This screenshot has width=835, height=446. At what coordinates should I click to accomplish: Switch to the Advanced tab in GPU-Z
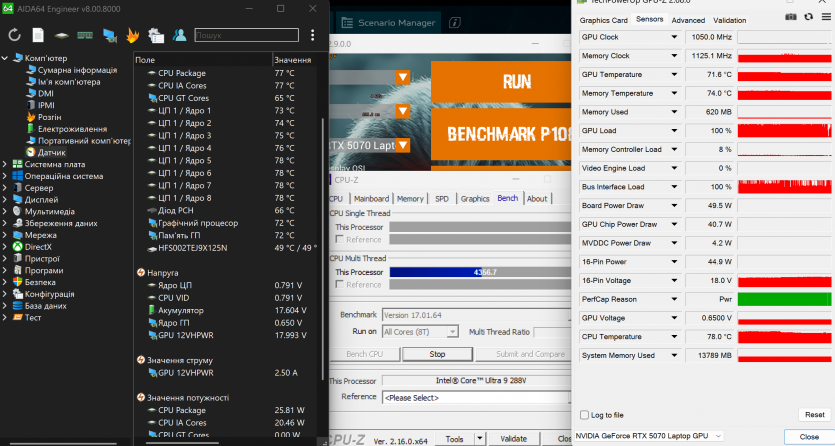[x=688, y=20]
